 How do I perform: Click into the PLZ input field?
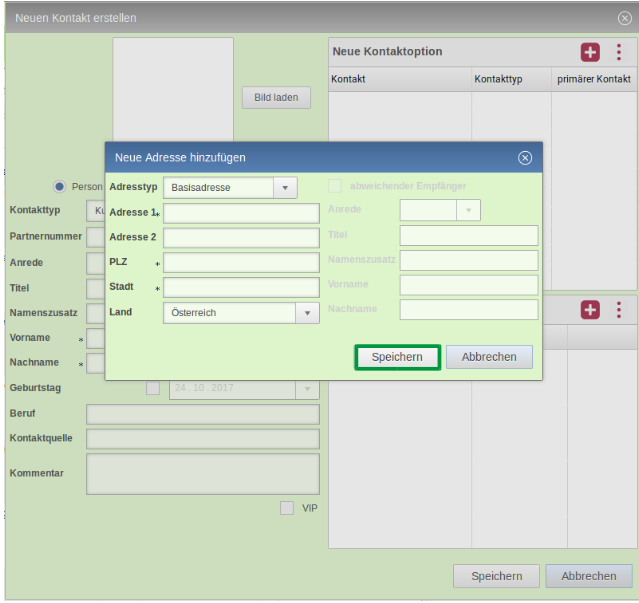coord(241,263)
